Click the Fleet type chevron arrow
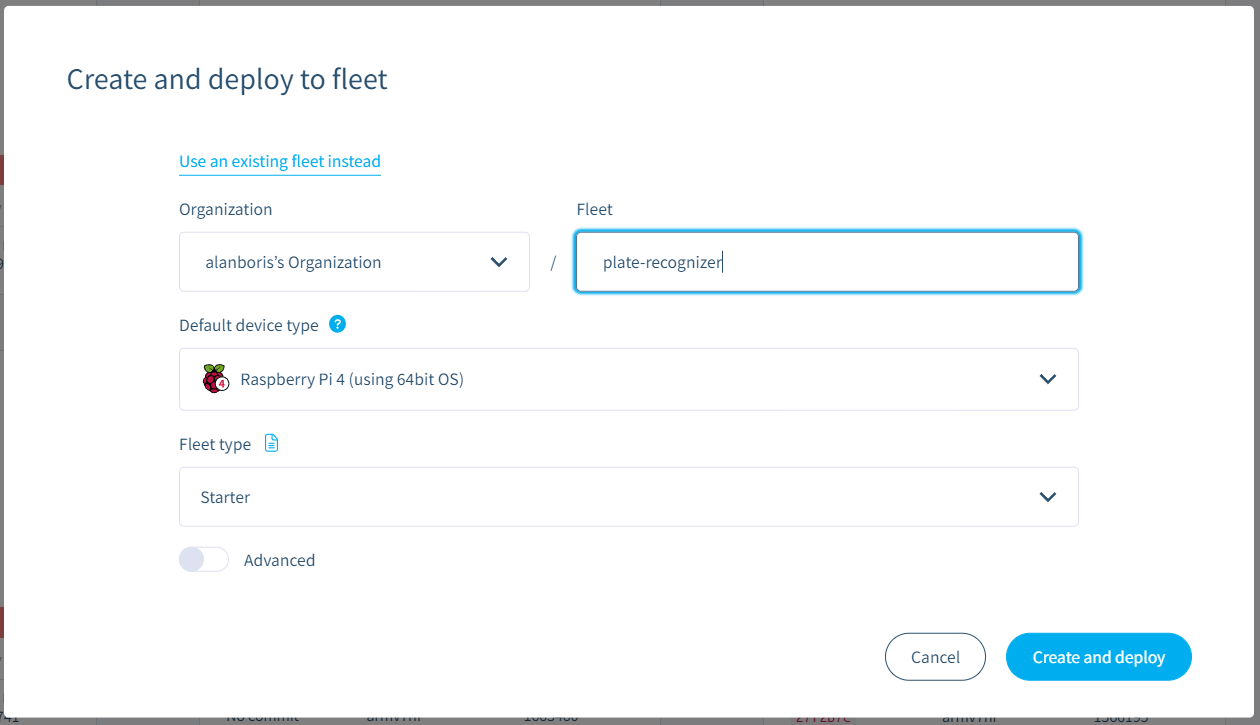Image resolution: width=1260 pixels, height=725 pixels. (1047, 496)
